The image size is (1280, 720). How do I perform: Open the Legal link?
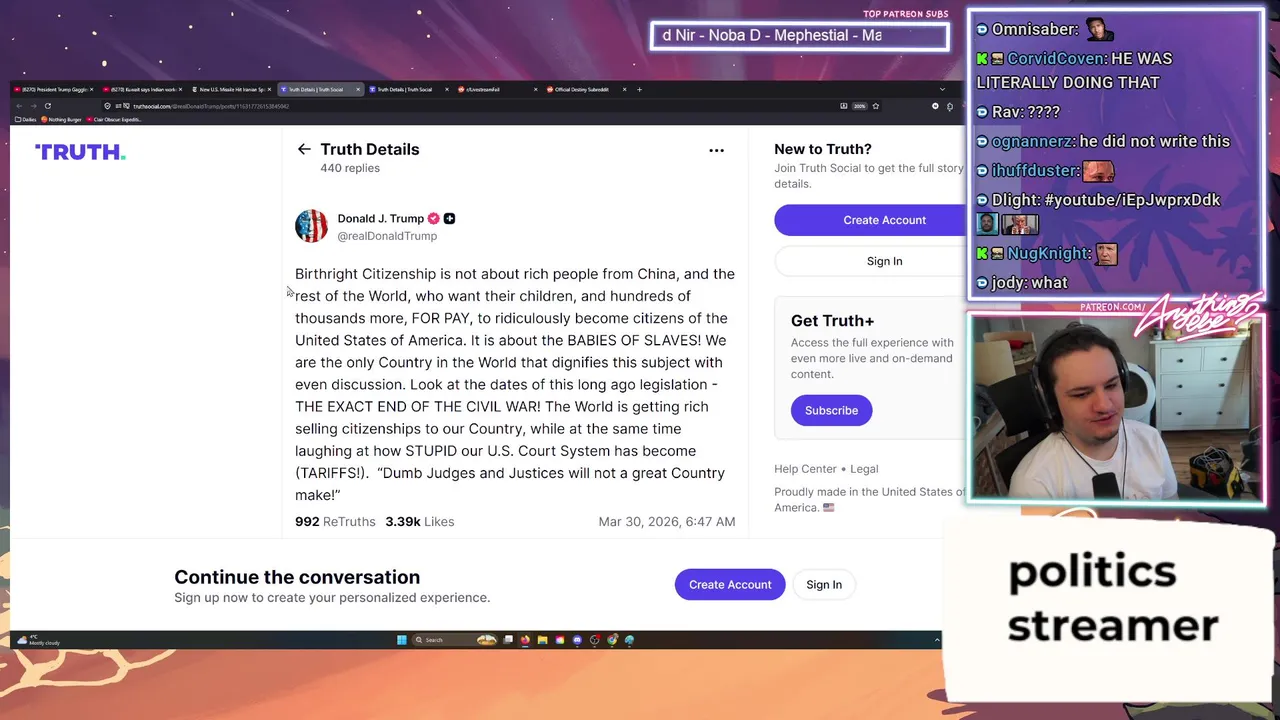(864, 469)
